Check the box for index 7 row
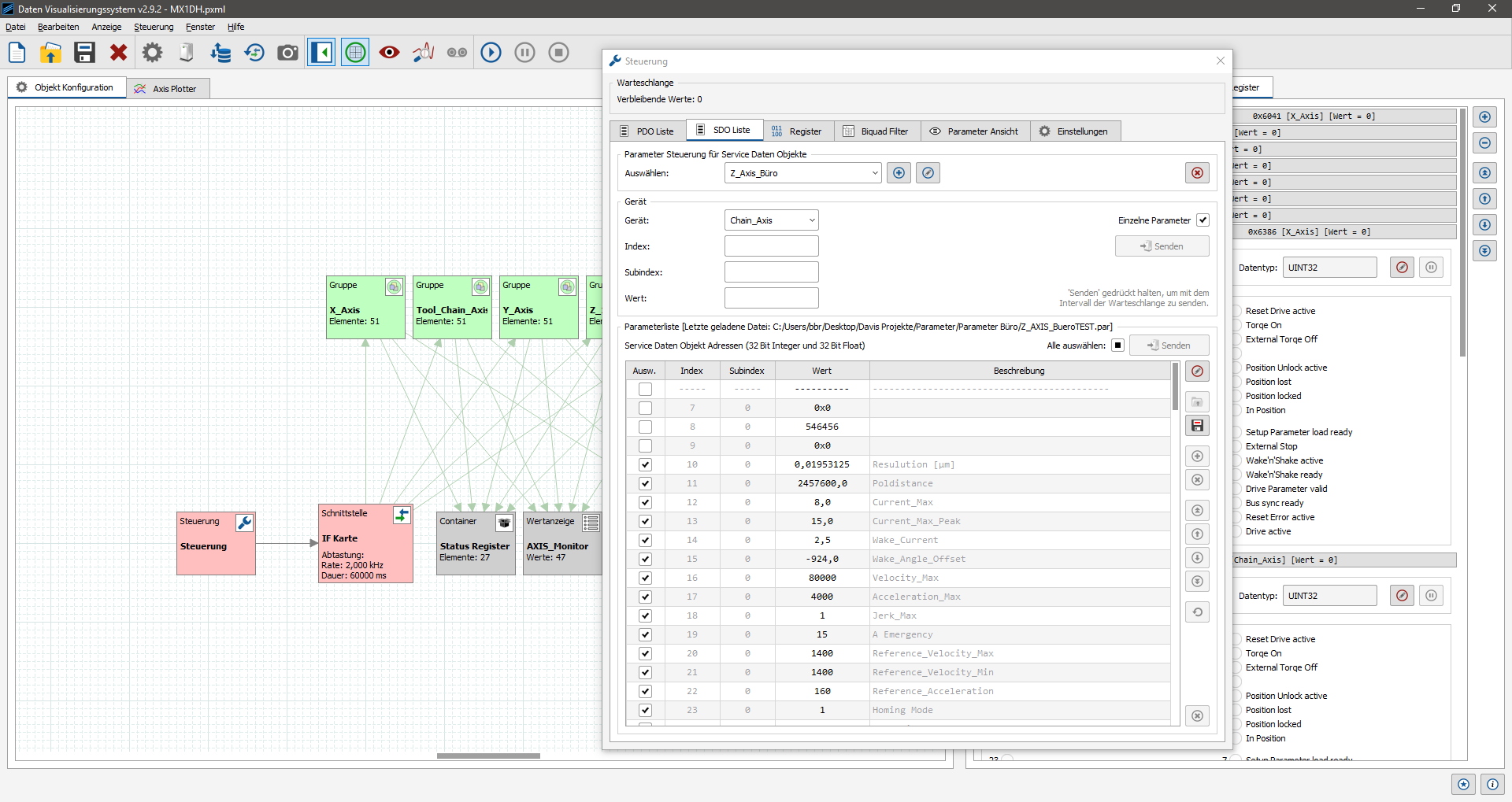The image size is (1512, 802). tap(645, 408)
